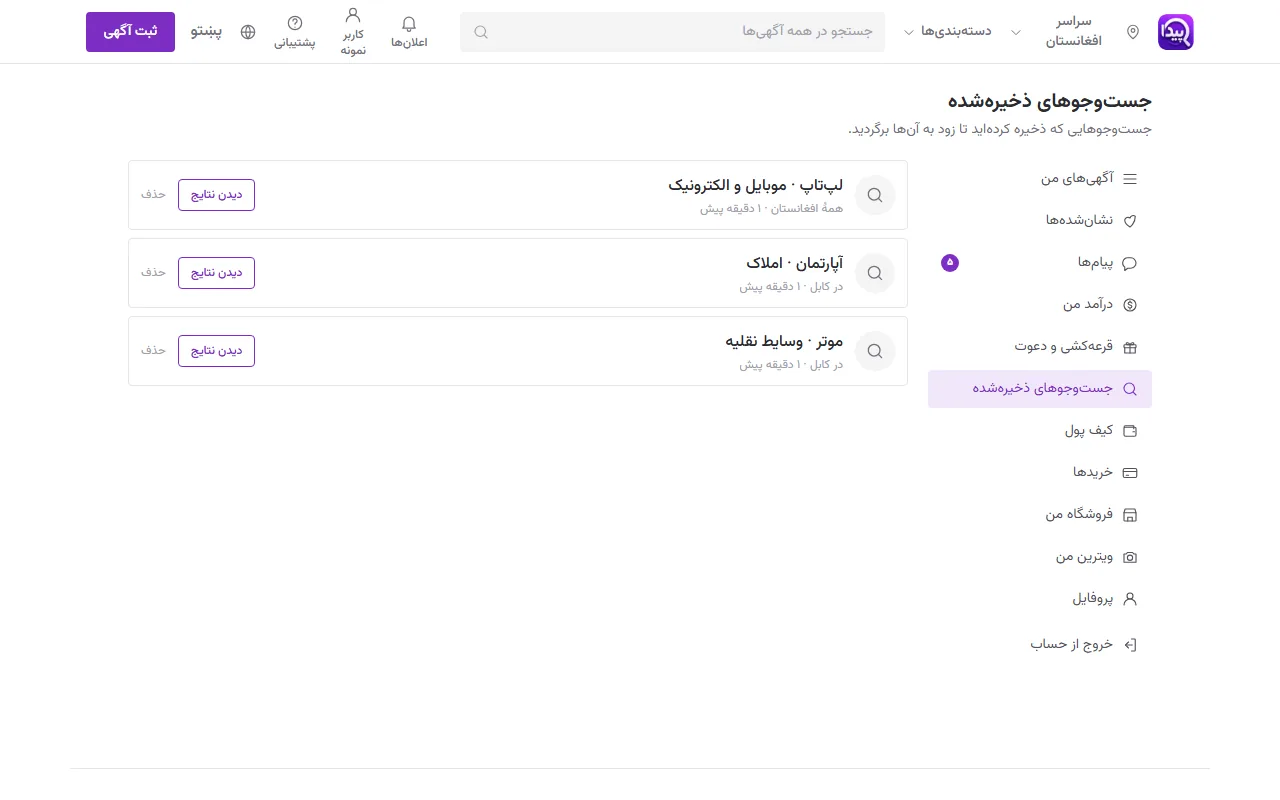
Task: Open خریدها in sidebar
Action: tap(1040, 473)
